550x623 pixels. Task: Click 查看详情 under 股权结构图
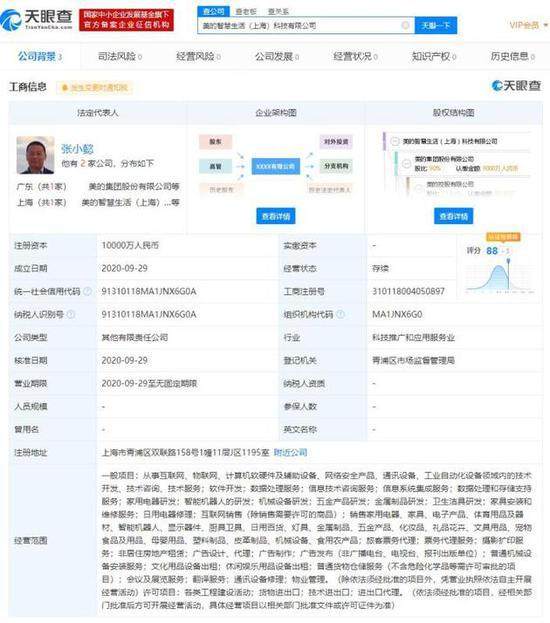click(453, 216)
